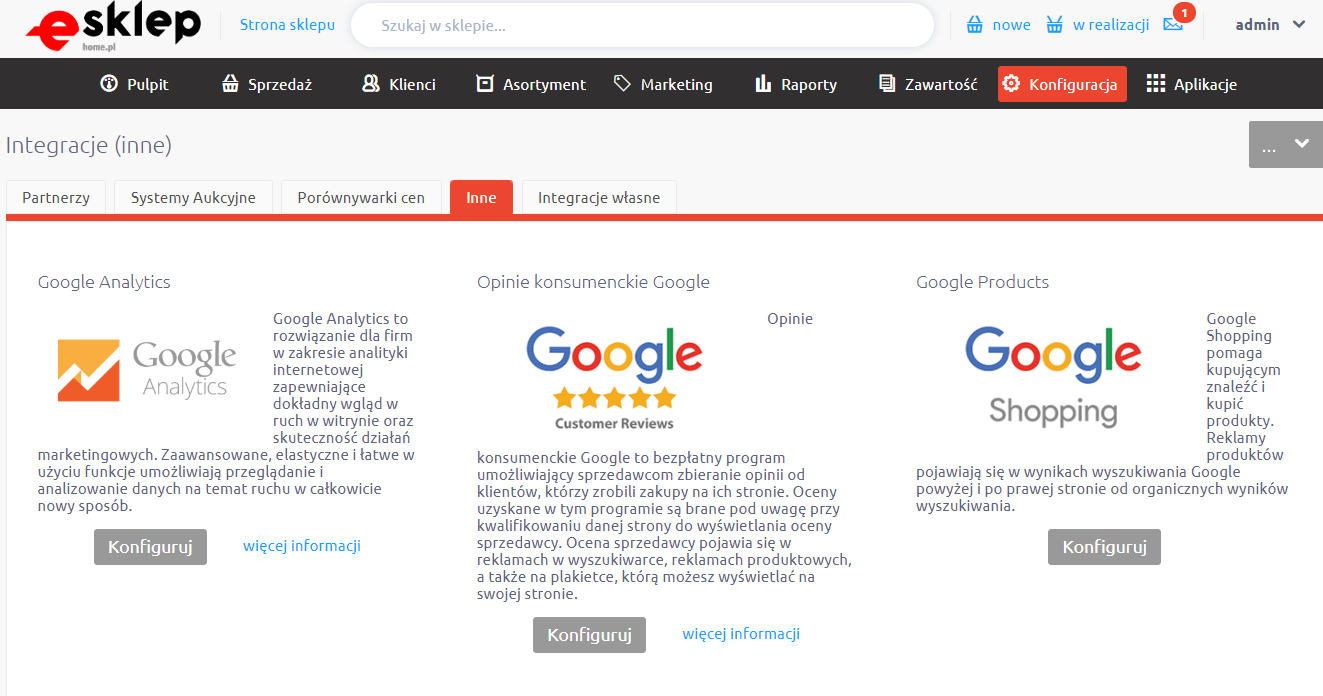Screen dimensions: 1323x696
Task: Click the Raporty bar chart icon
Action: [764, 84]
